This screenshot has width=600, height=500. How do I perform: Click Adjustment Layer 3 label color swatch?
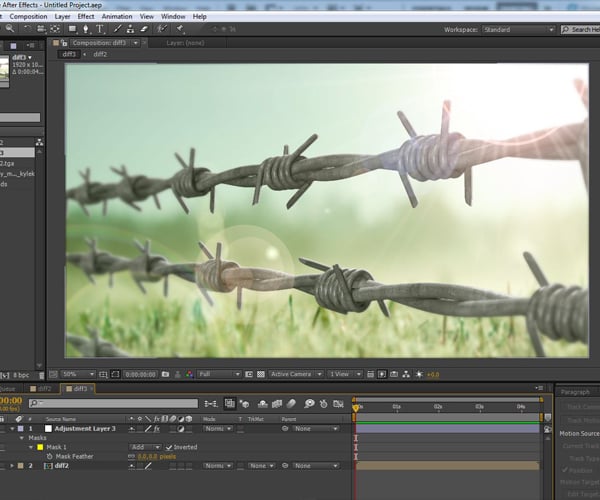coord(21,428)
